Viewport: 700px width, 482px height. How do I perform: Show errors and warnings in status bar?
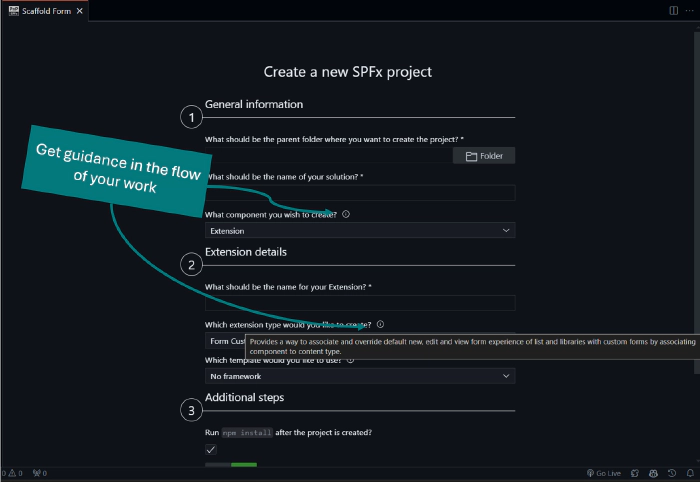12,473
